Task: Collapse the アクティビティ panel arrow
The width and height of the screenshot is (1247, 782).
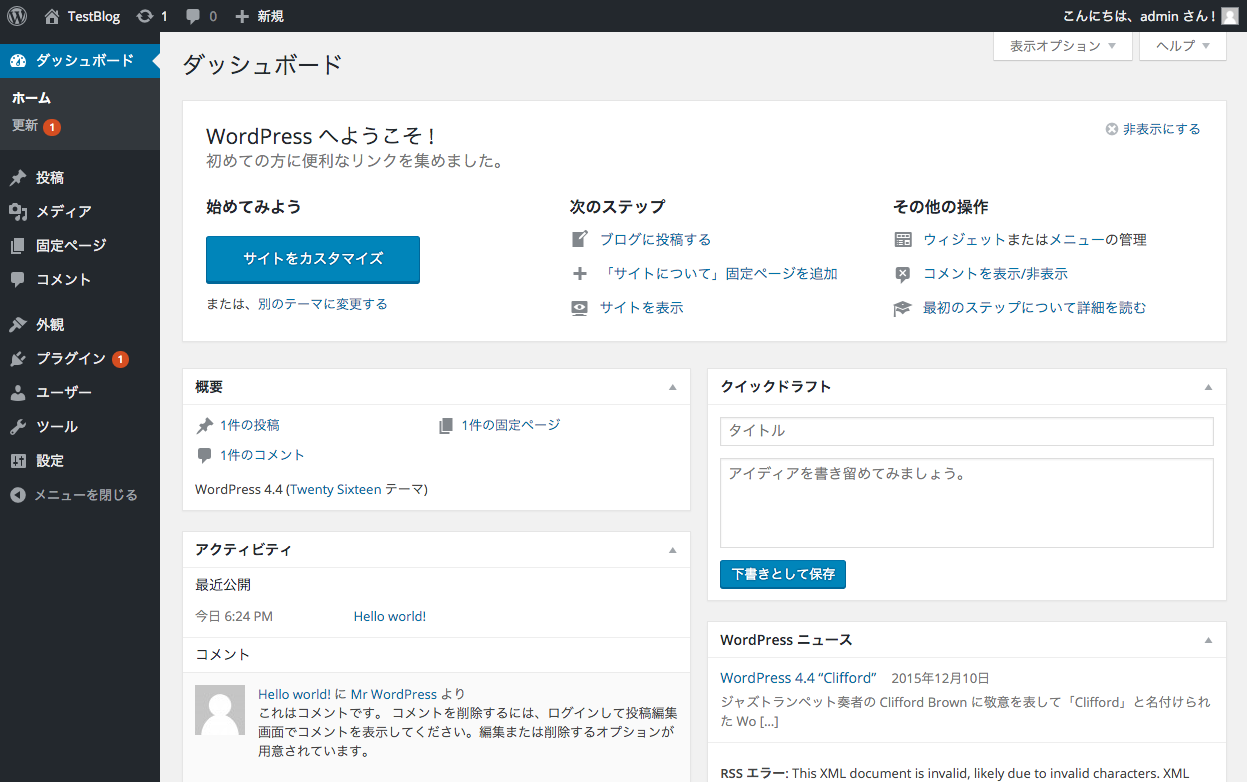Action: [673, 550]
